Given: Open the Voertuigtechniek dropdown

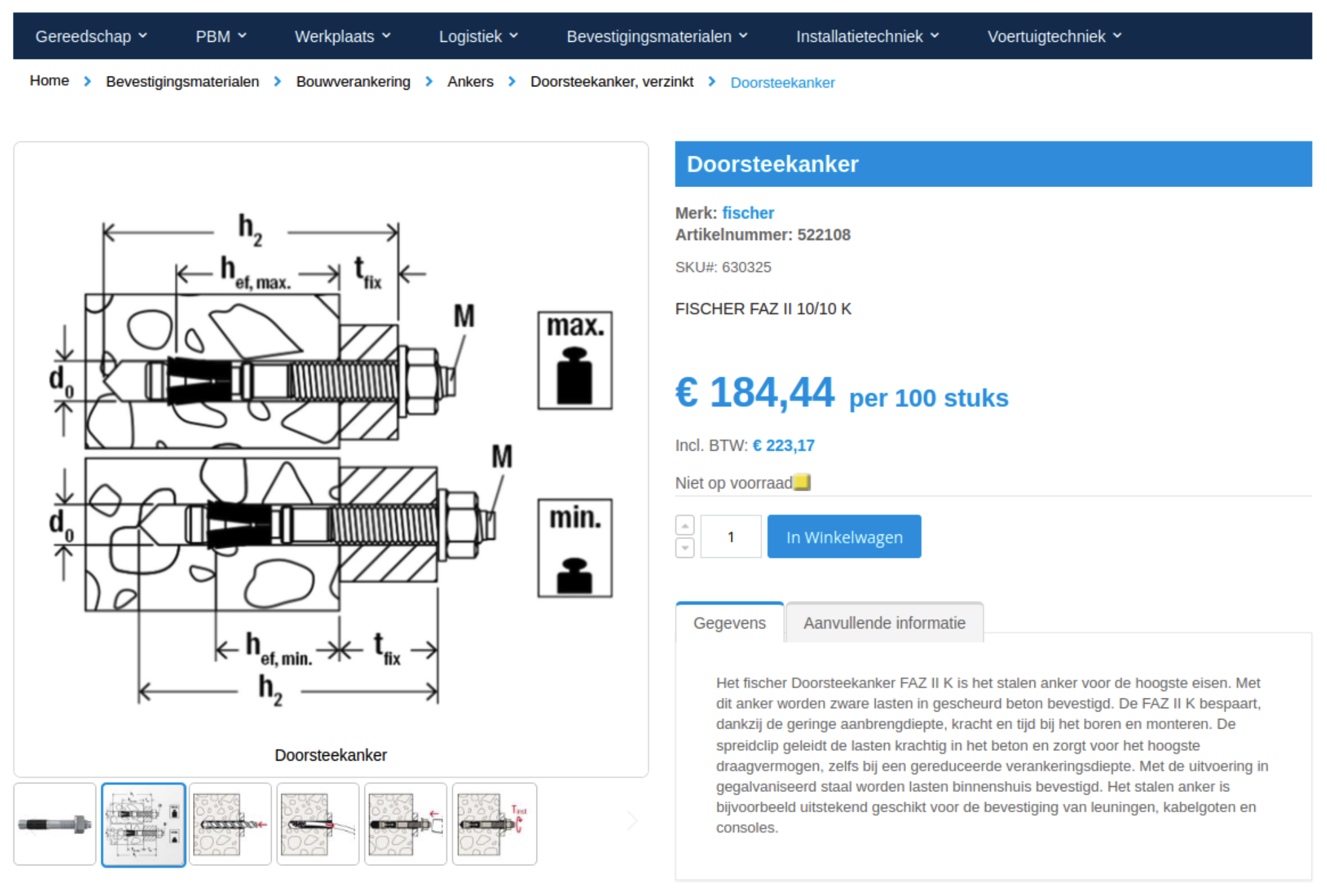Looking at the screenshot, I should click(x=1054, y=37).
